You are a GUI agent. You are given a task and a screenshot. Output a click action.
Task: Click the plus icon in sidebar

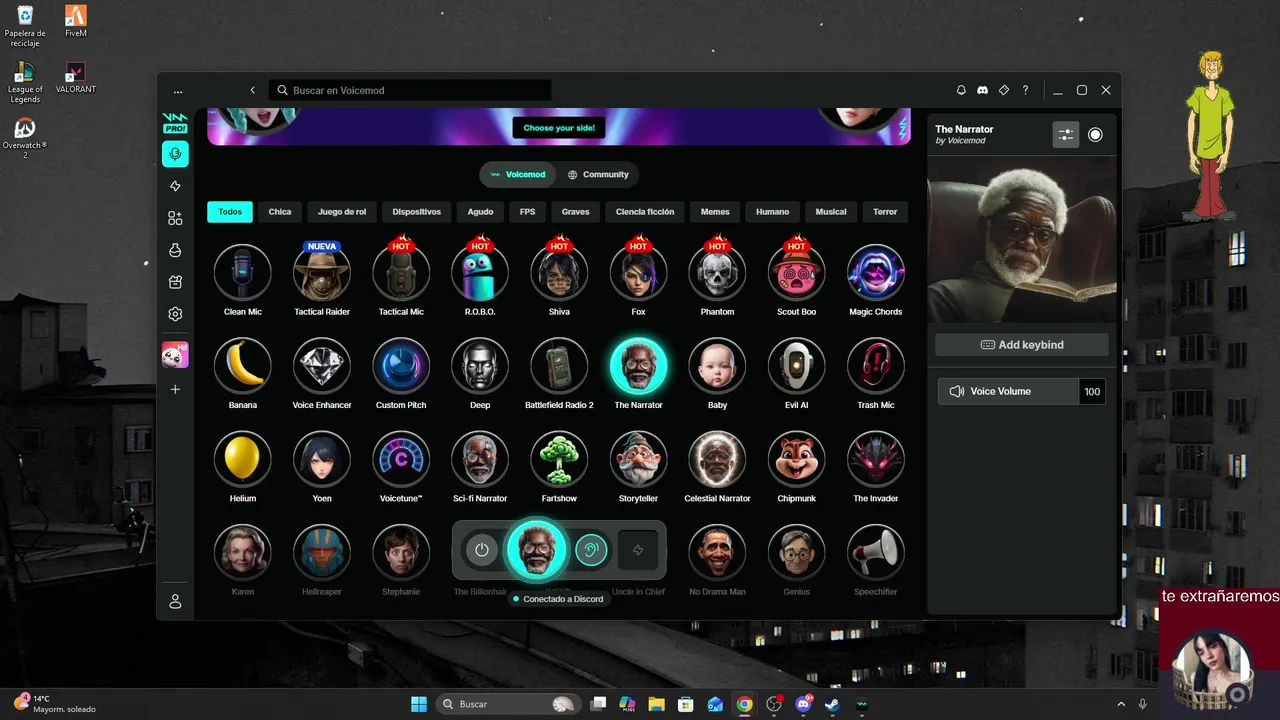point(175,389)
